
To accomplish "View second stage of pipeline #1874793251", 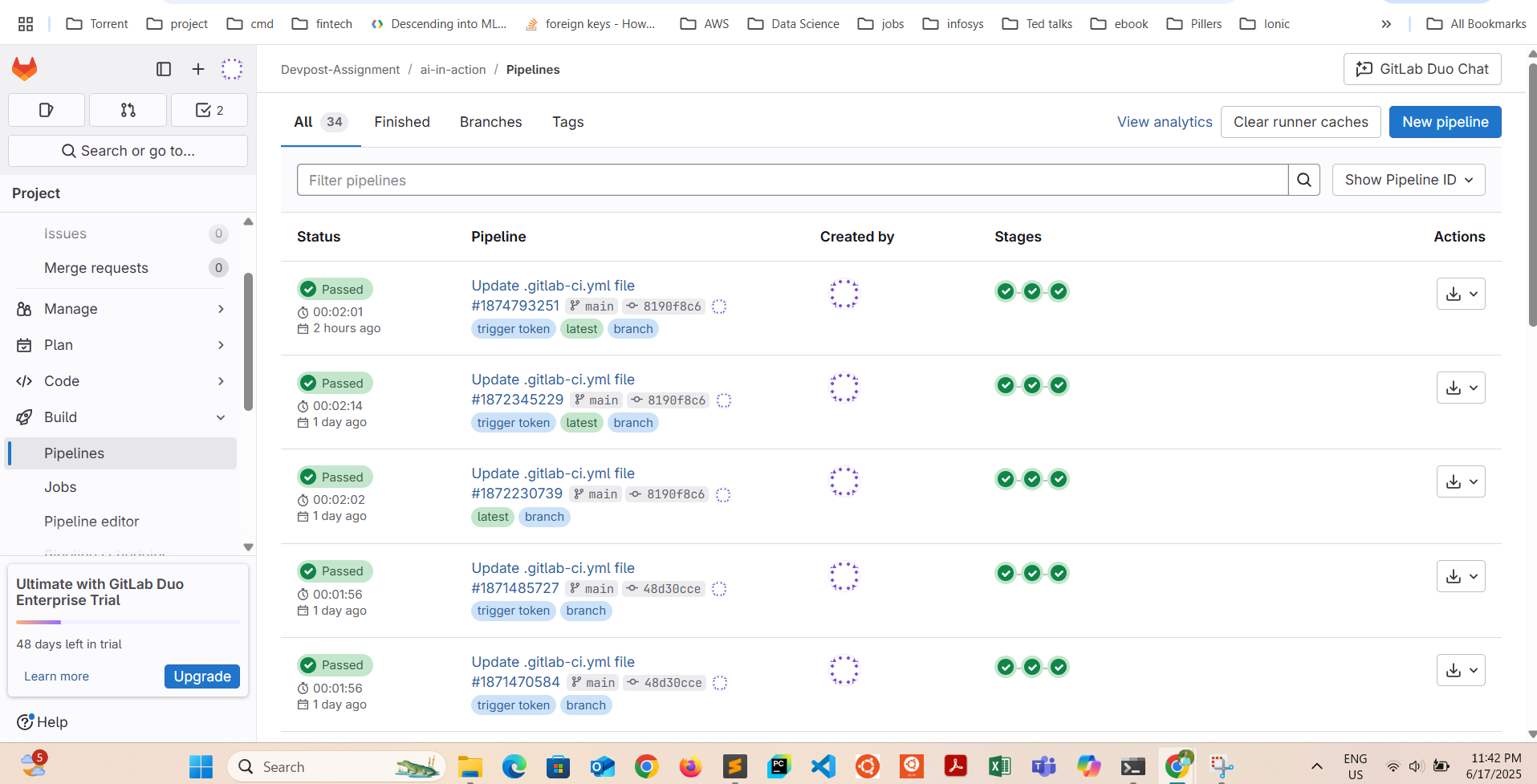I will point(1032,291).
